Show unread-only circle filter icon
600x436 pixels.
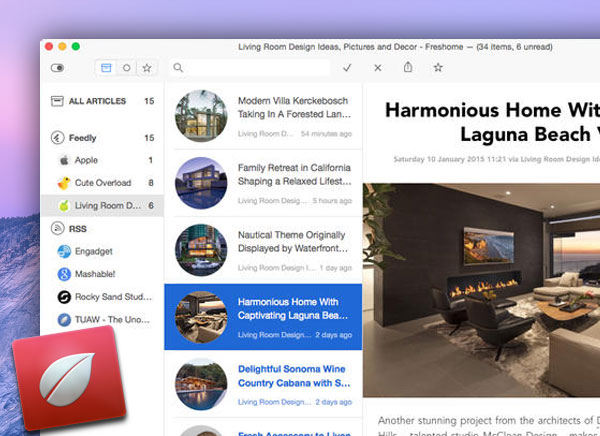tap(126, 68)
